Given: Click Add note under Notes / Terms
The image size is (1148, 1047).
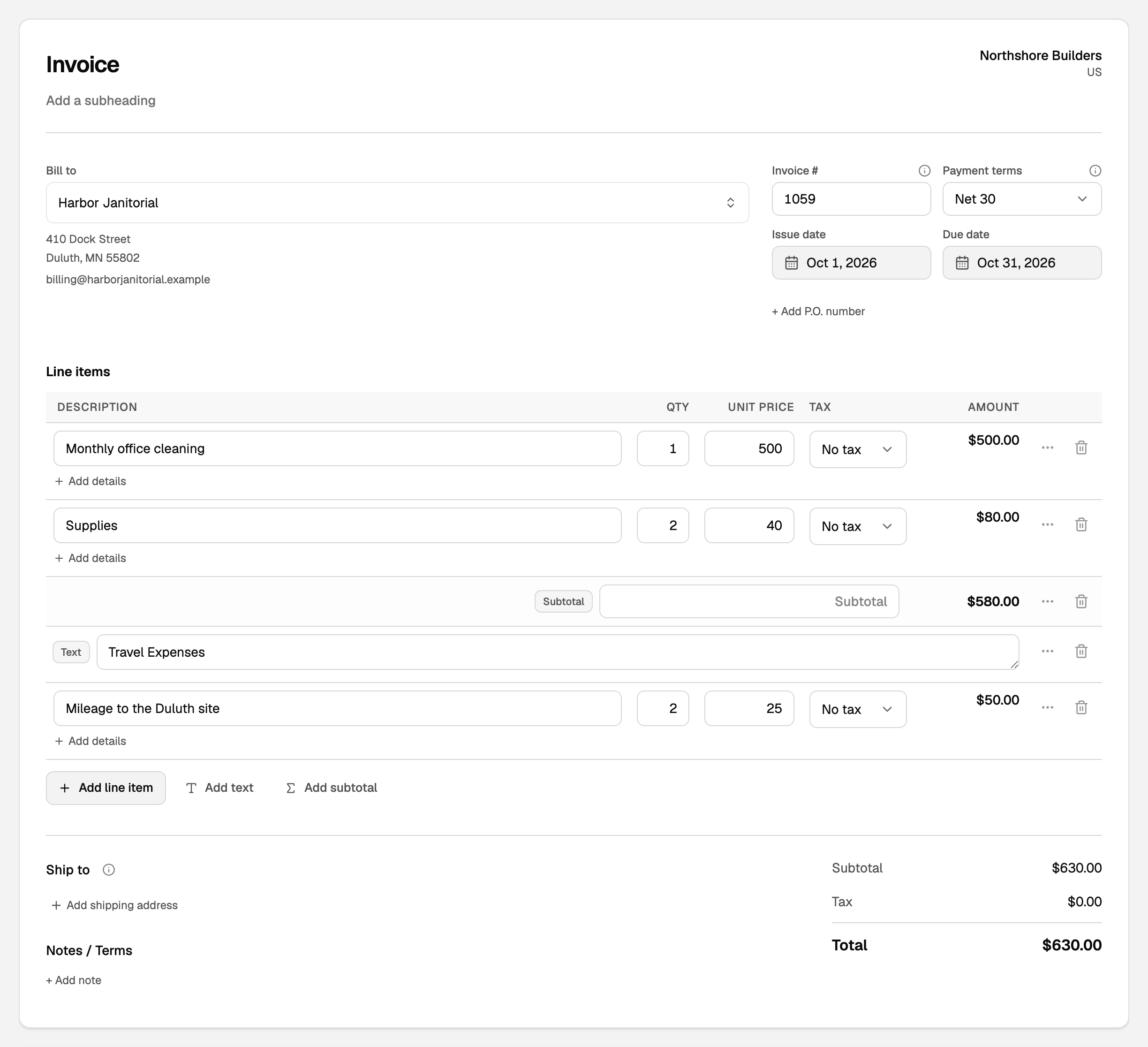Looking at the screenshot, I should [74, 980].
